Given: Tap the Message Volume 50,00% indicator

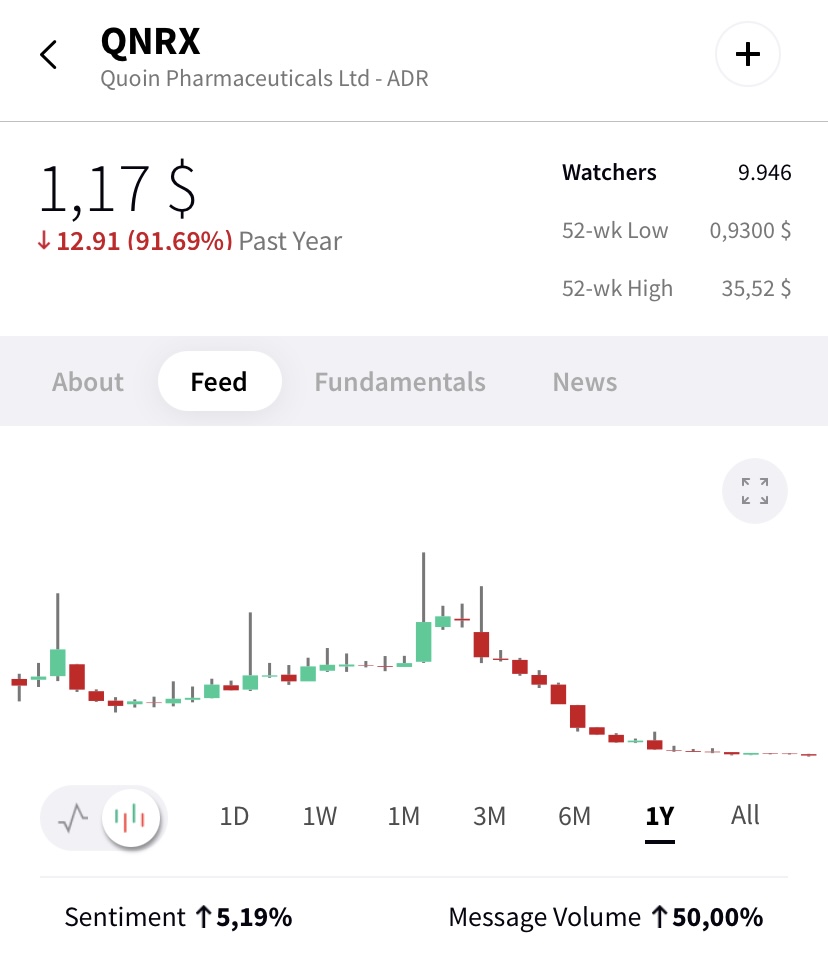Looking at the screenshot, I should coord(606,917).
